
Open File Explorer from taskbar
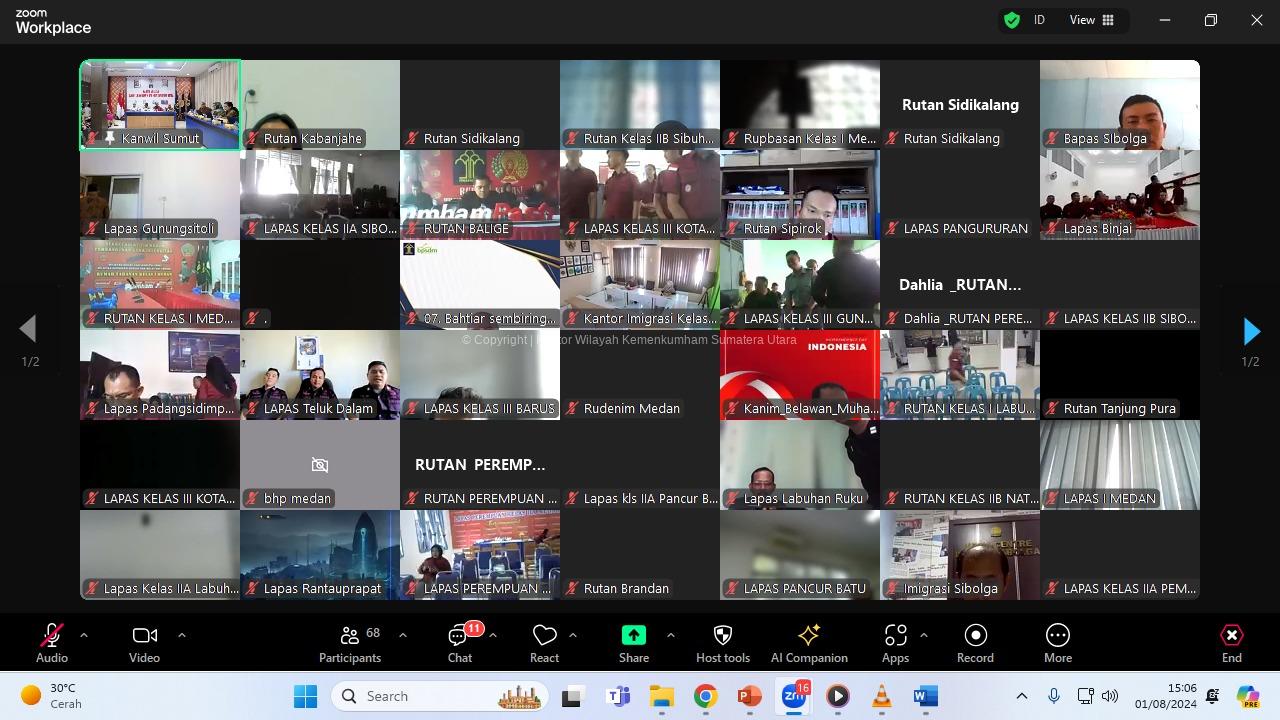661,696
